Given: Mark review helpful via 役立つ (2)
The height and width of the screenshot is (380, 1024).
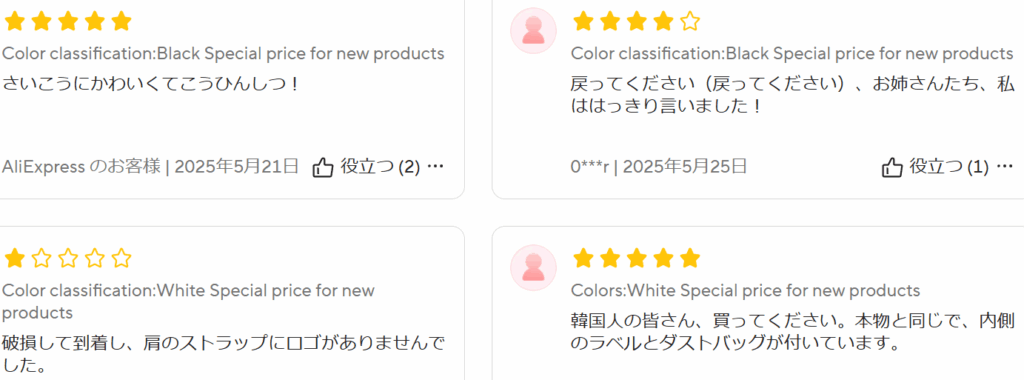Looking at the screenshot, I should point(380,167).
